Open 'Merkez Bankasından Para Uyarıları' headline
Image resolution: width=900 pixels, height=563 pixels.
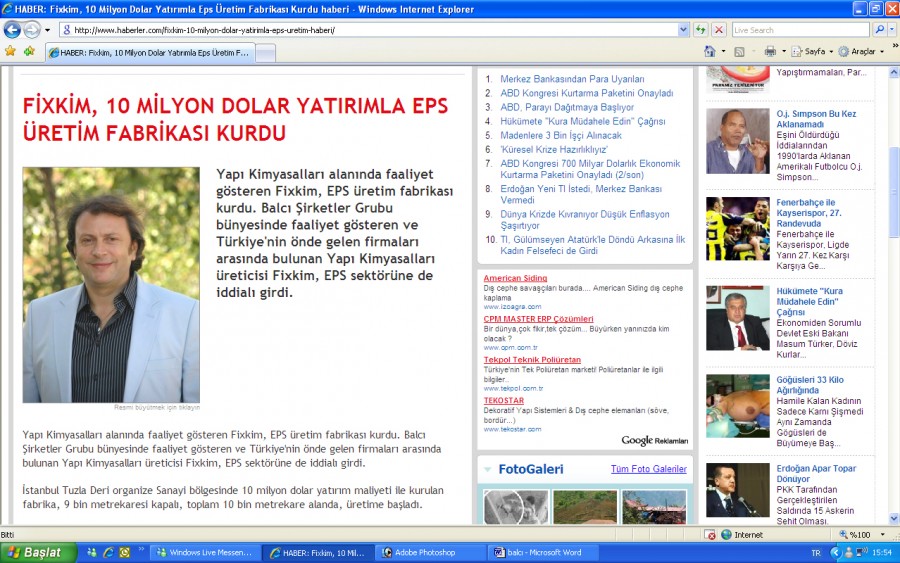point(572,79)
